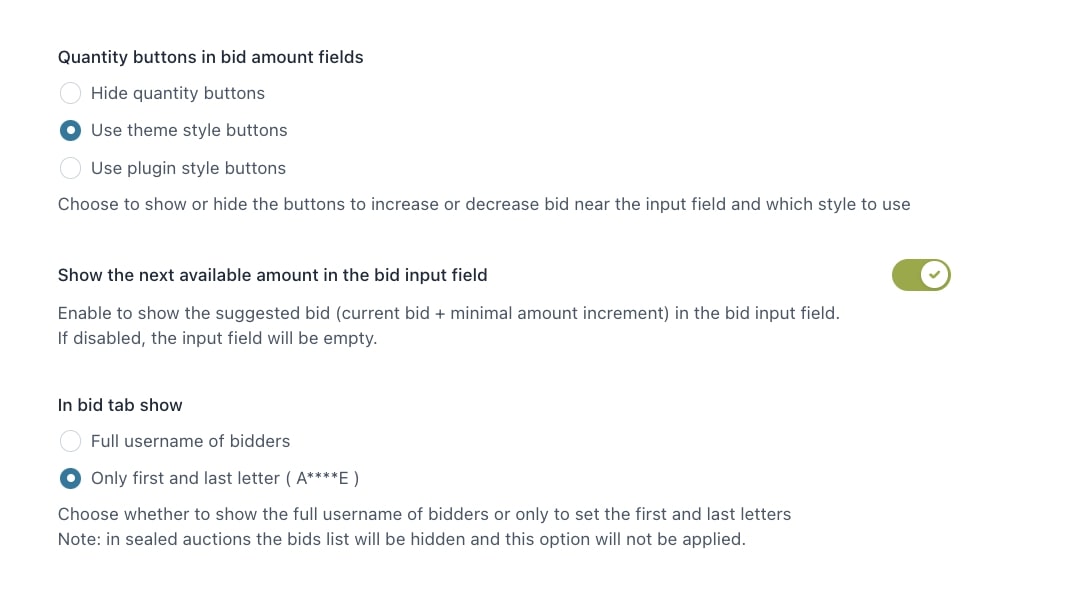Image resolution: width=1072 pixels, height=594 pixels.
Task: Select the Full username of bidders radio circle
Action: (70, 441)
